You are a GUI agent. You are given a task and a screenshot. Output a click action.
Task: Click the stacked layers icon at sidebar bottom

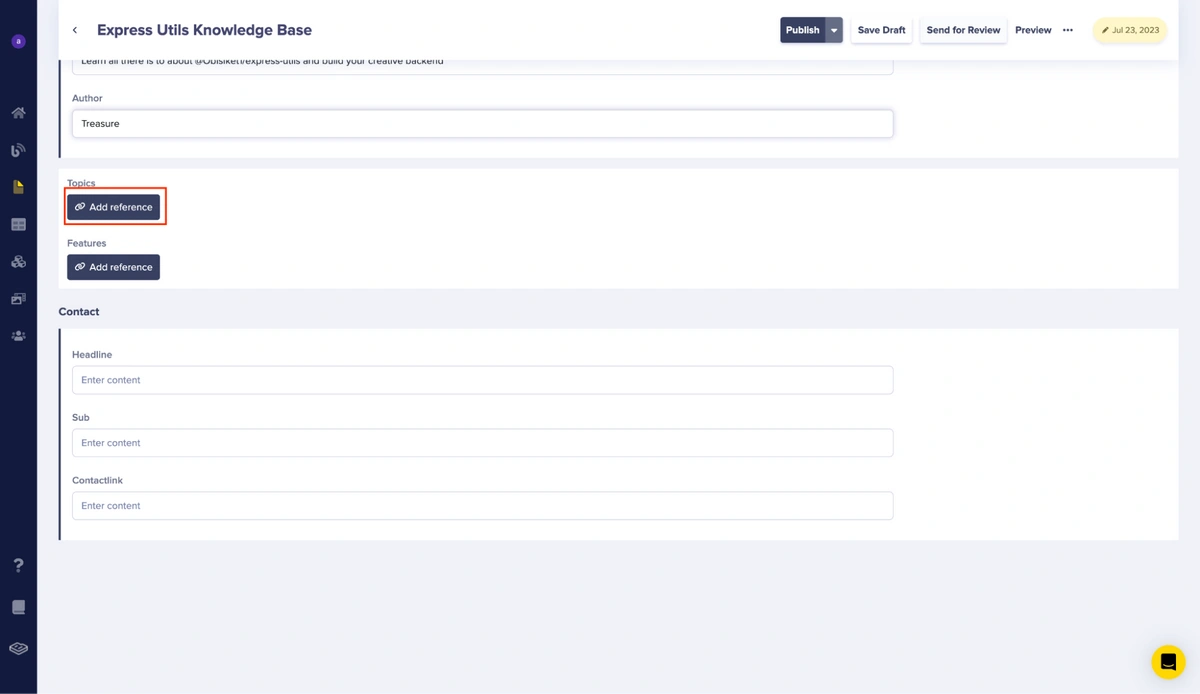18,649
